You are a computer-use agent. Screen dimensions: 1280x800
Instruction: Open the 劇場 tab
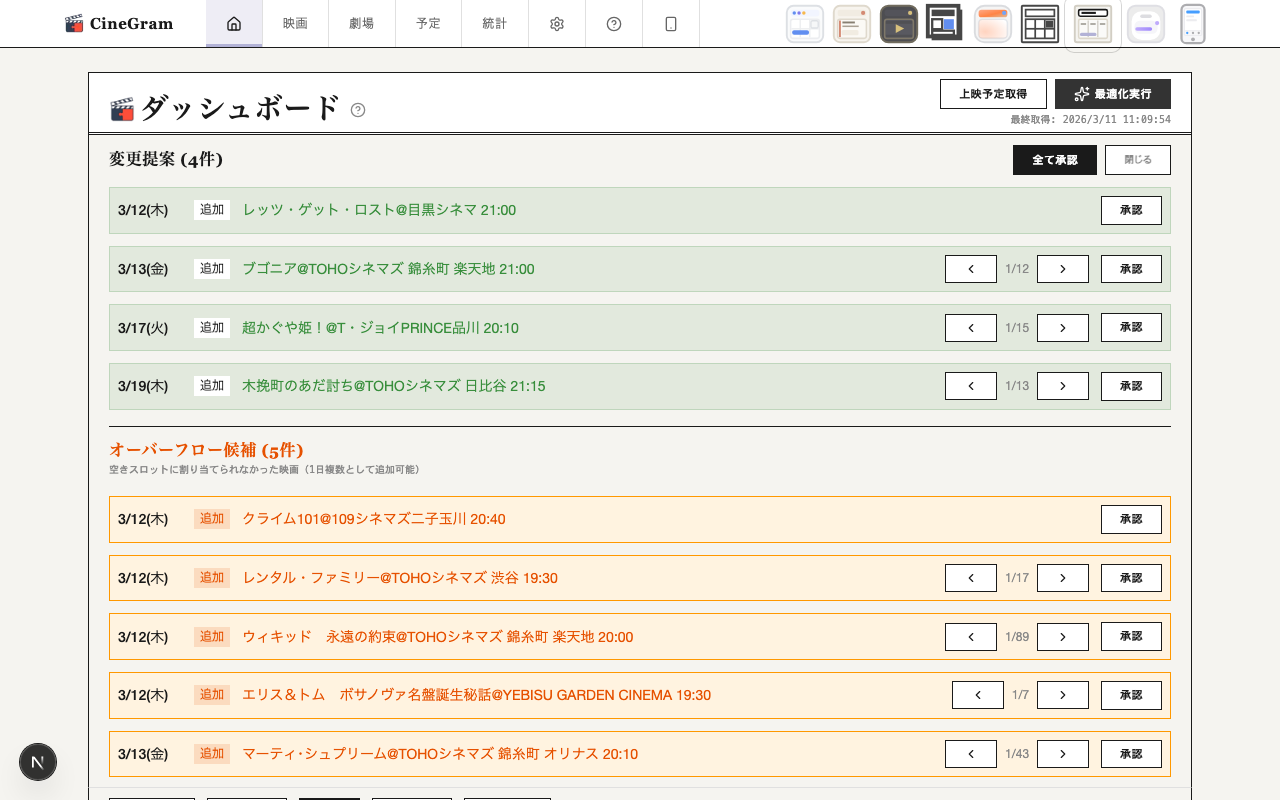coord(361,24)
